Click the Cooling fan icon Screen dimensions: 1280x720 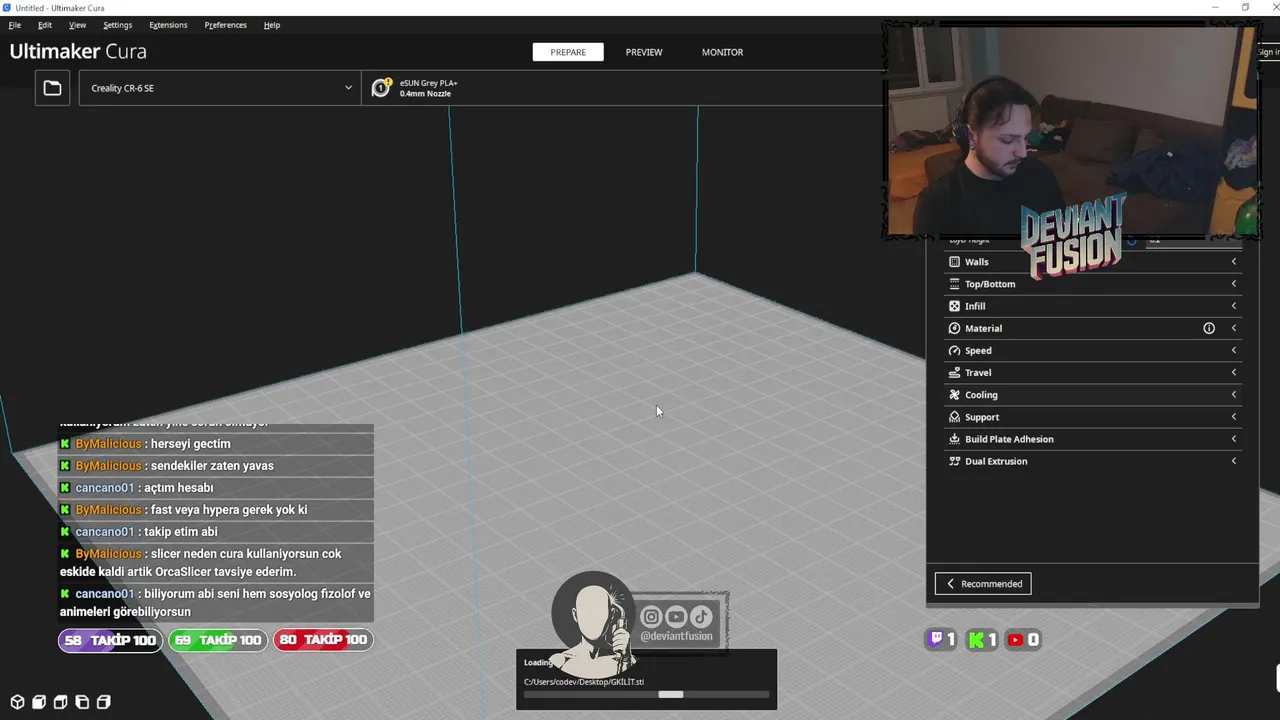[954, 395]
